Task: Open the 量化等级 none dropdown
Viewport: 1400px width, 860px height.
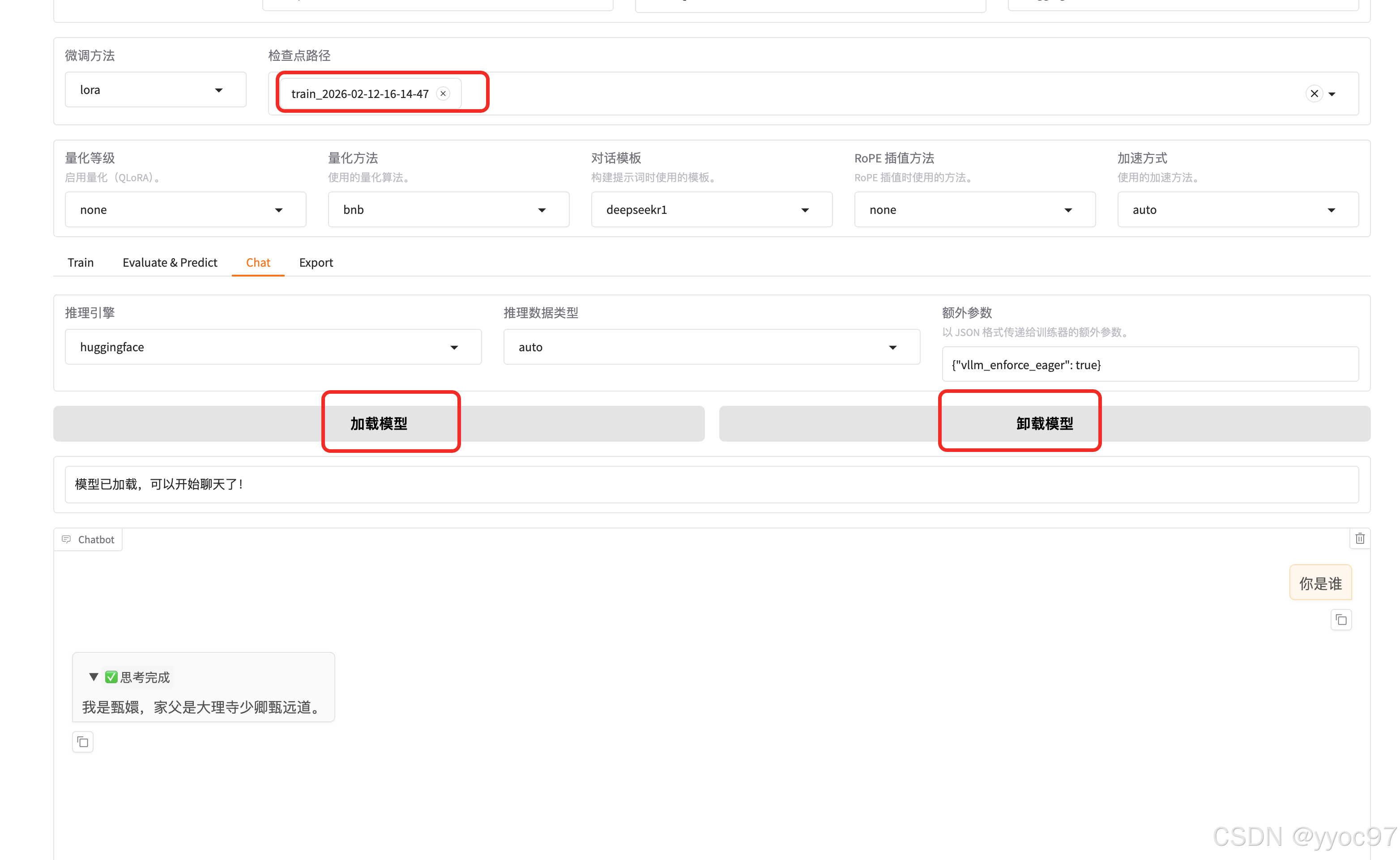Action: point(185,210)
